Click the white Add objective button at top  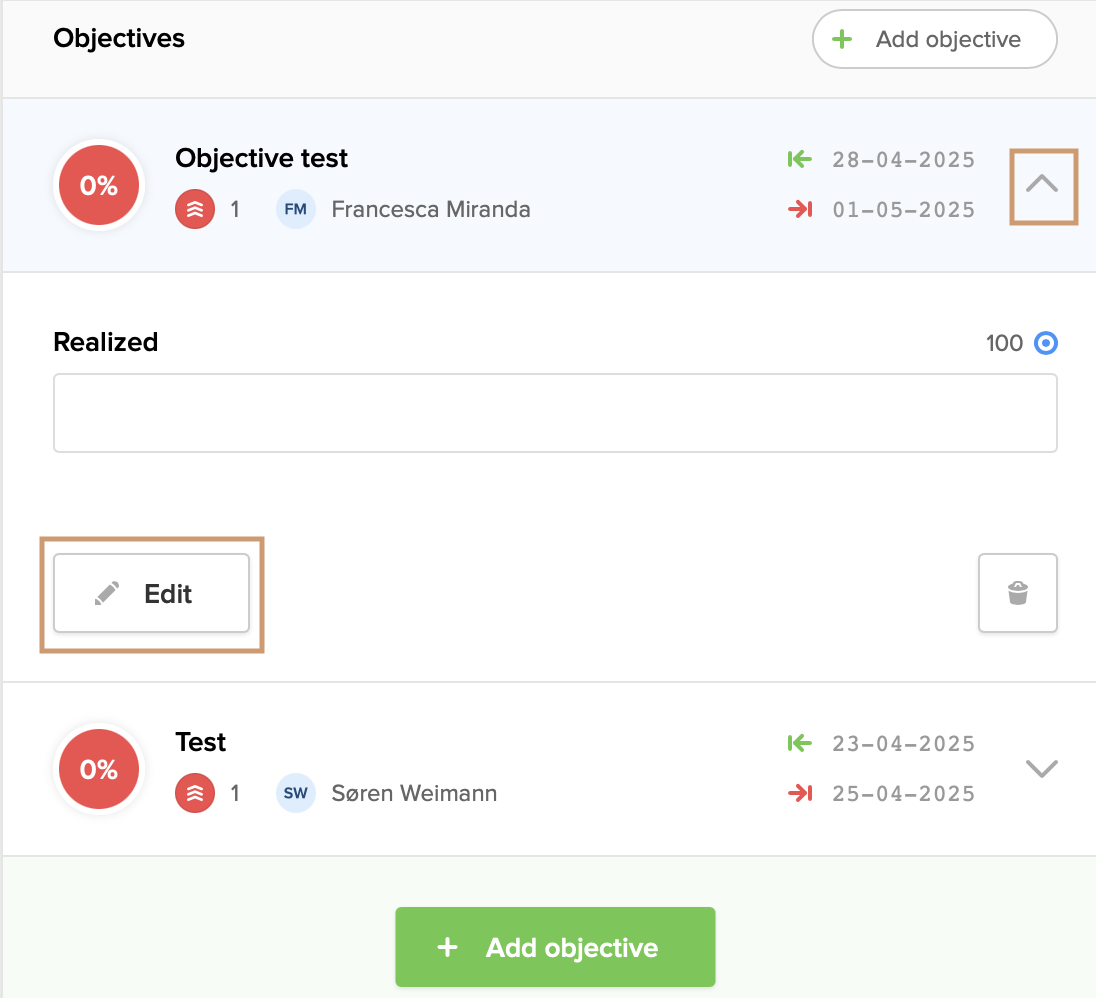click(x=934, y=40)
